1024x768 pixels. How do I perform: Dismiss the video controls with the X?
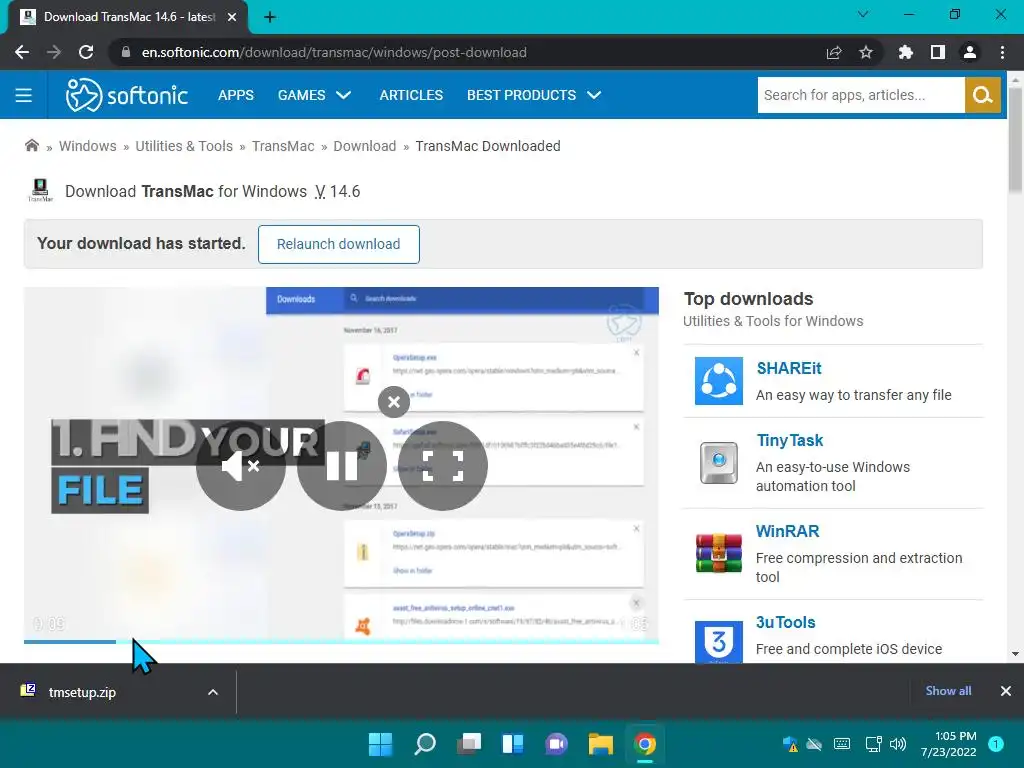(394, 402)
